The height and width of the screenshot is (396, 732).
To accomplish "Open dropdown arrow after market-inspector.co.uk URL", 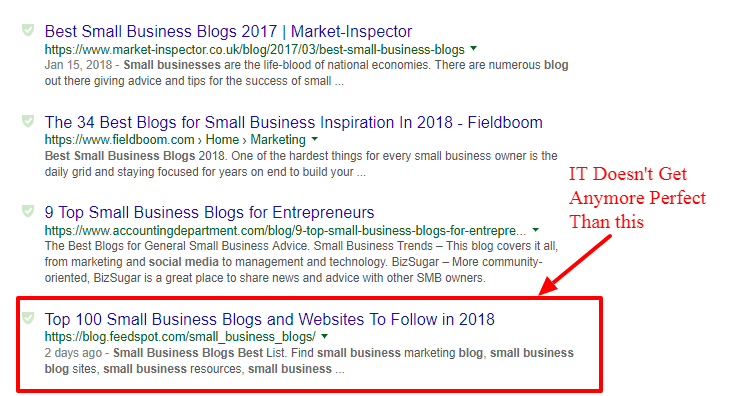I will tap(473, 49).
